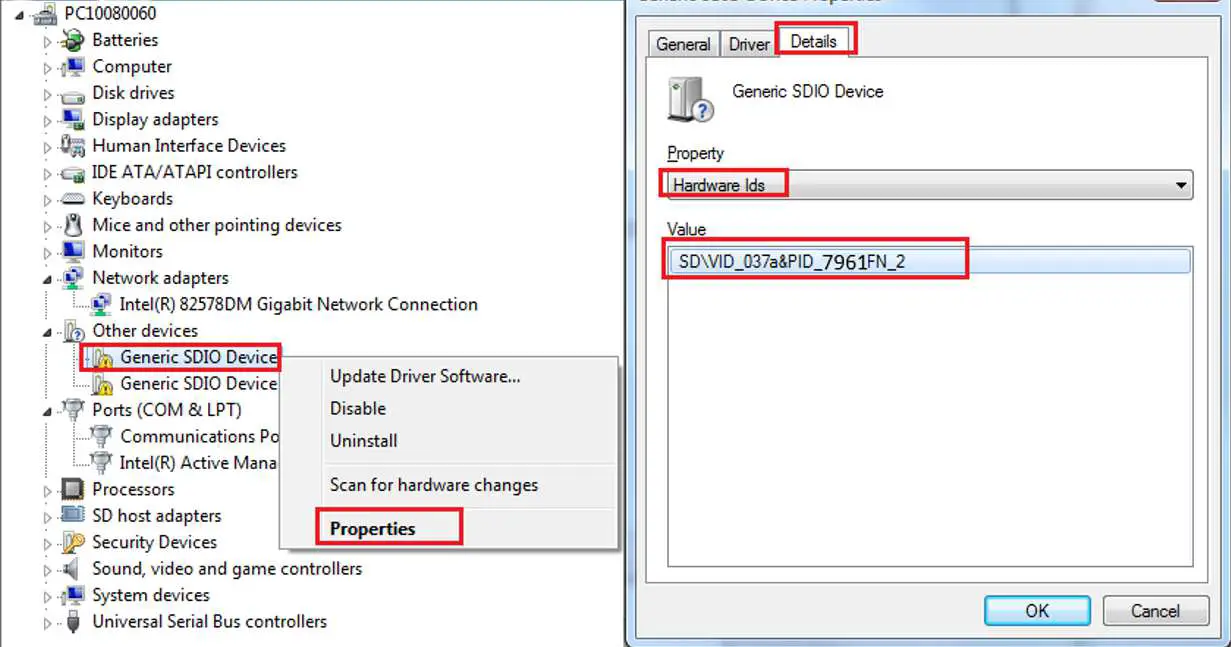Screen dimensions: 1231x647
Task: Click the SD host adapters icon
Action: [73, 515]
